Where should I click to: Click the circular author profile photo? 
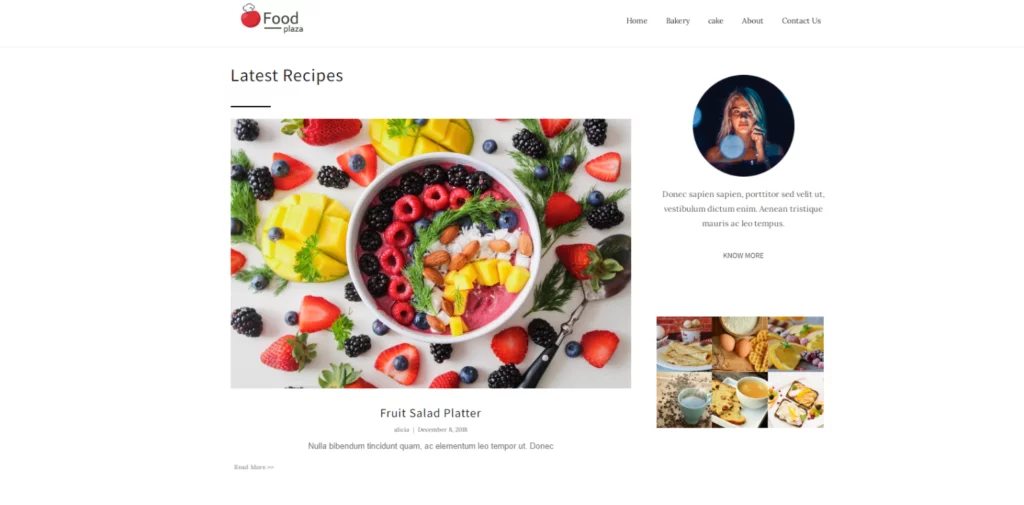(743, 125)
